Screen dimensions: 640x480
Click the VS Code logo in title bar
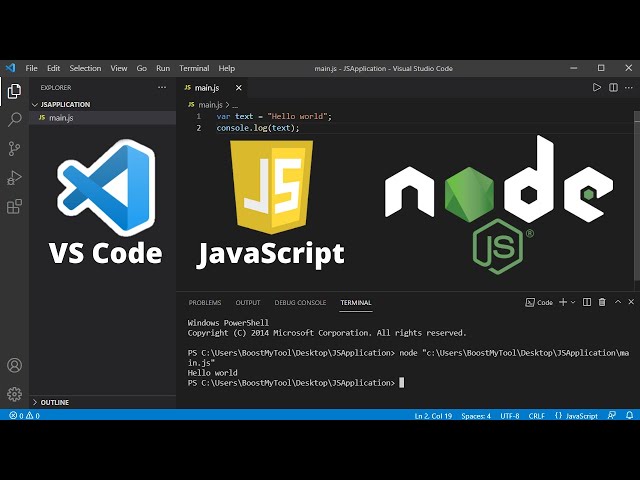tap(10, 68)
